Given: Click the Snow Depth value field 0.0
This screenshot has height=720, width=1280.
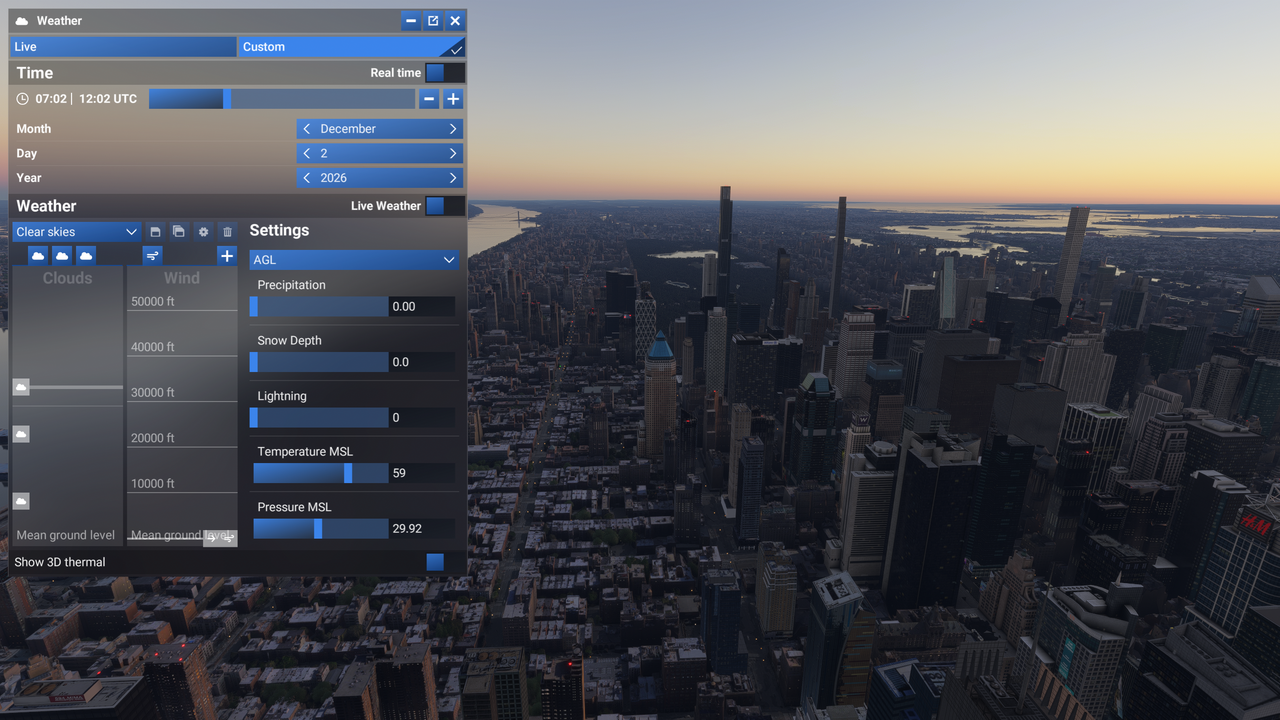Looking at the screenshot, I should click(x=422, y=362).
